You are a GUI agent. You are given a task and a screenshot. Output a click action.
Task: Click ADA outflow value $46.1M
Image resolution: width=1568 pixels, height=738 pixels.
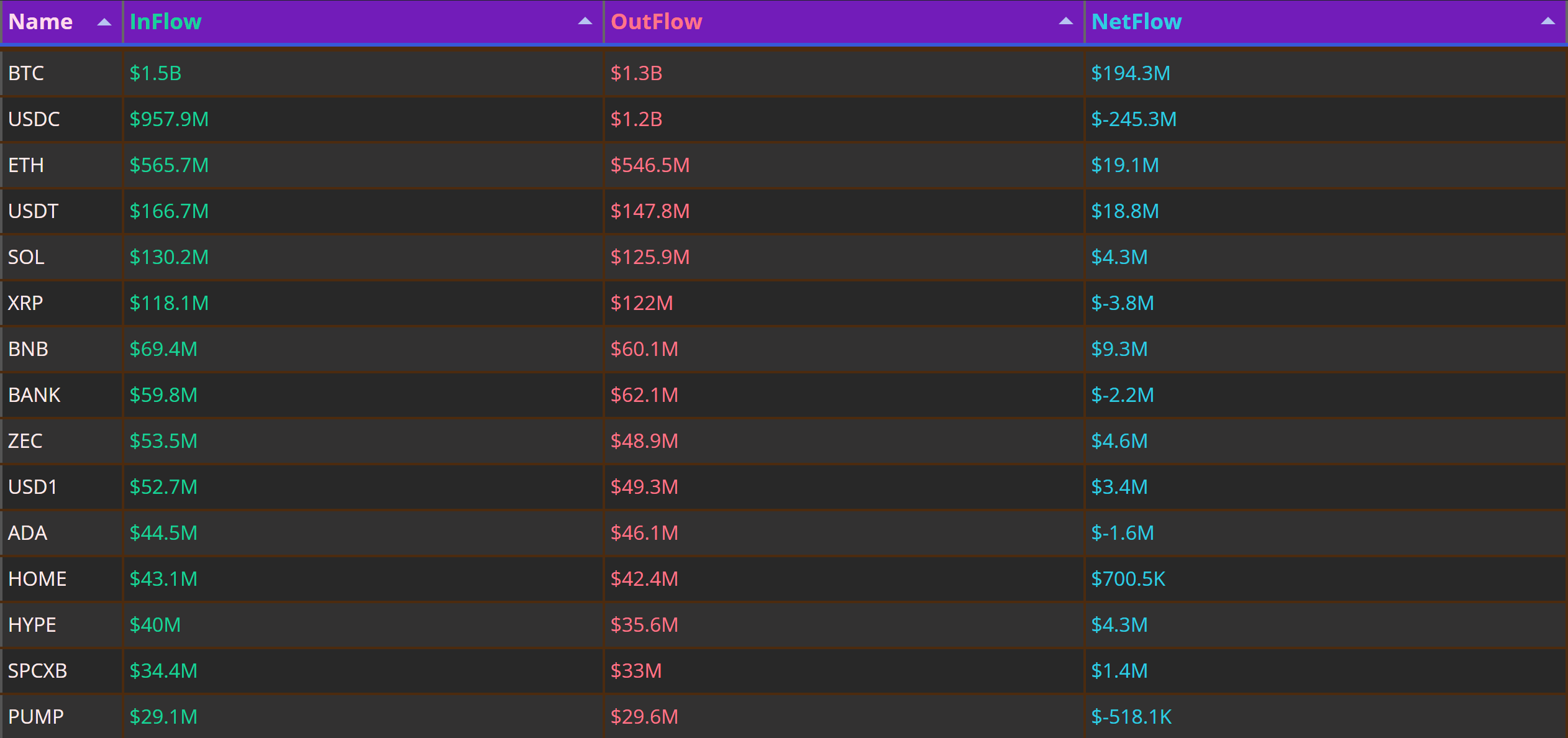coord(644,533)
